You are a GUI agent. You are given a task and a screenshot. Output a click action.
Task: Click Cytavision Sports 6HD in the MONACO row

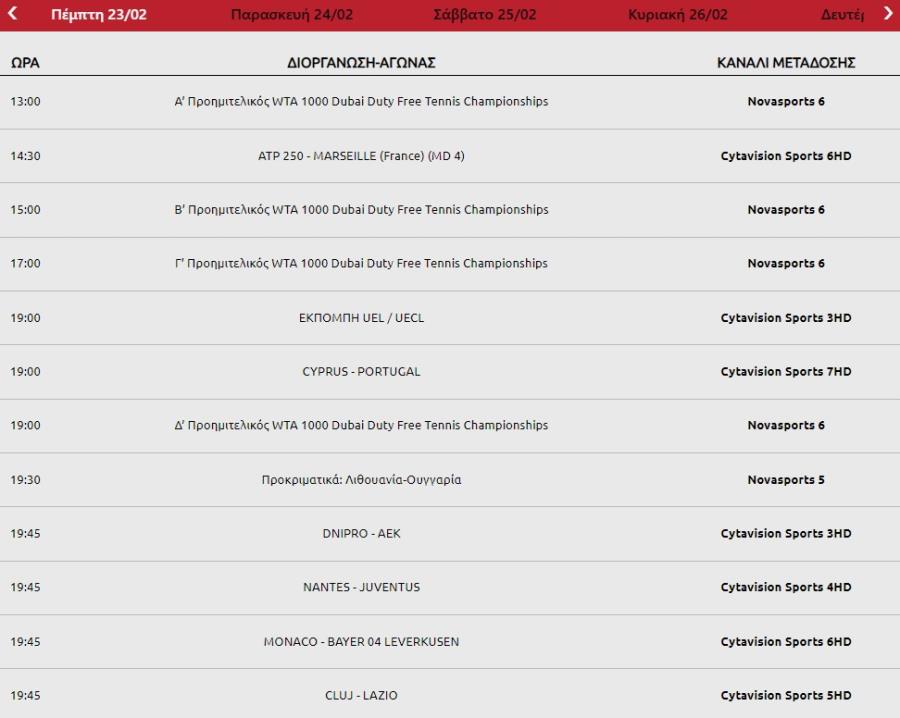pyautogui.click(x=786, y=642)
